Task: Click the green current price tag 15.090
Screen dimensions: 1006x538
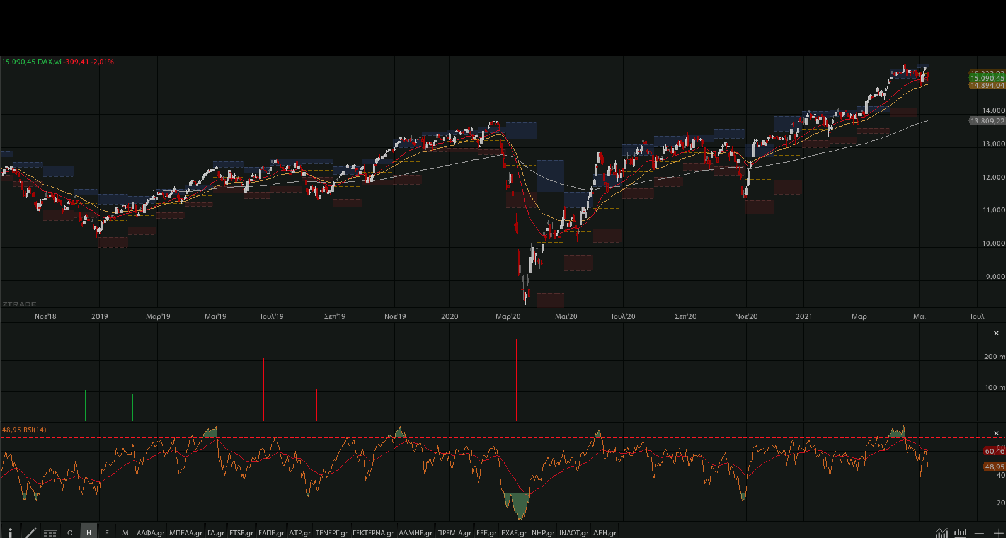Action: [x=987, y=78]
